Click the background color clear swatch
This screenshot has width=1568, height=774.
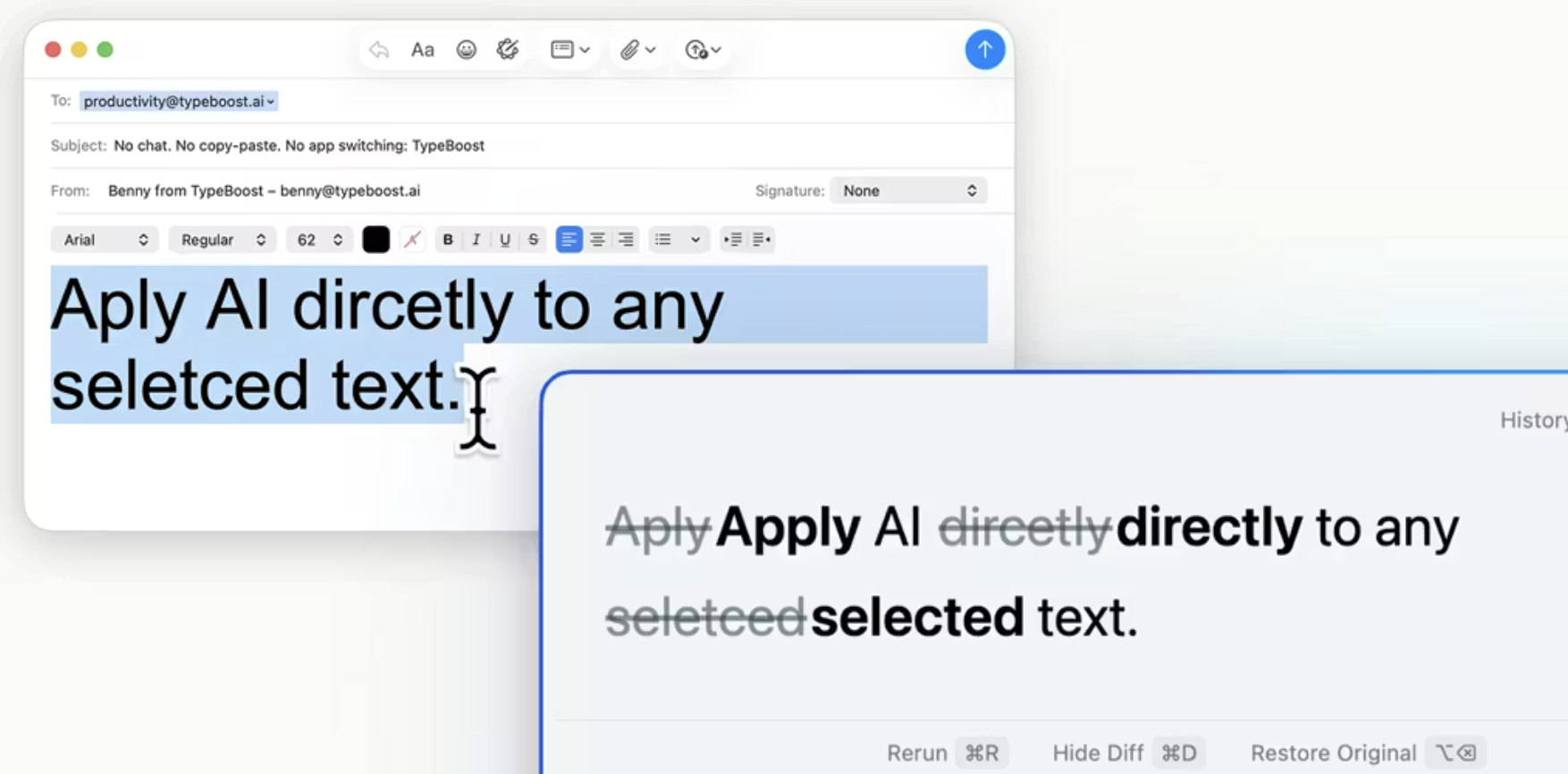point(412,240)
